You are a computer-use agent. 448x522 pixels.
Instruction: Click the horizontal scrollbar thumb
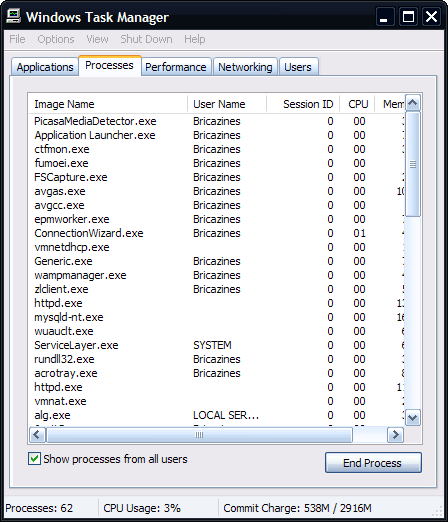[199, 435]
